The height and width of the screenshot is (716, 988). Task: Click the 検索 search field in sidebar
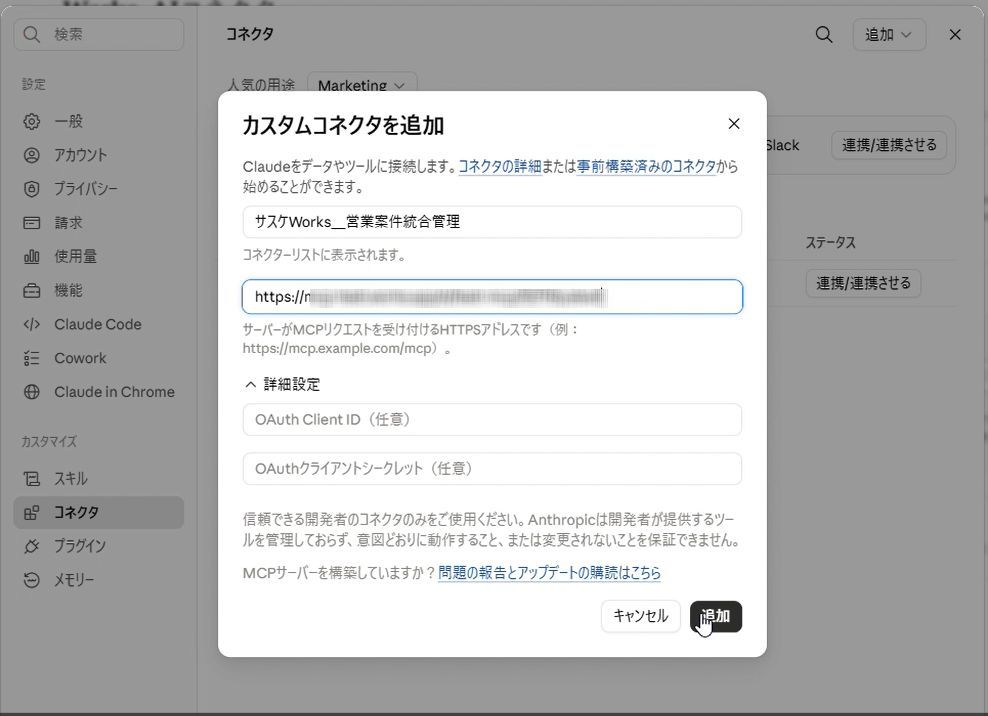[98, 34]
